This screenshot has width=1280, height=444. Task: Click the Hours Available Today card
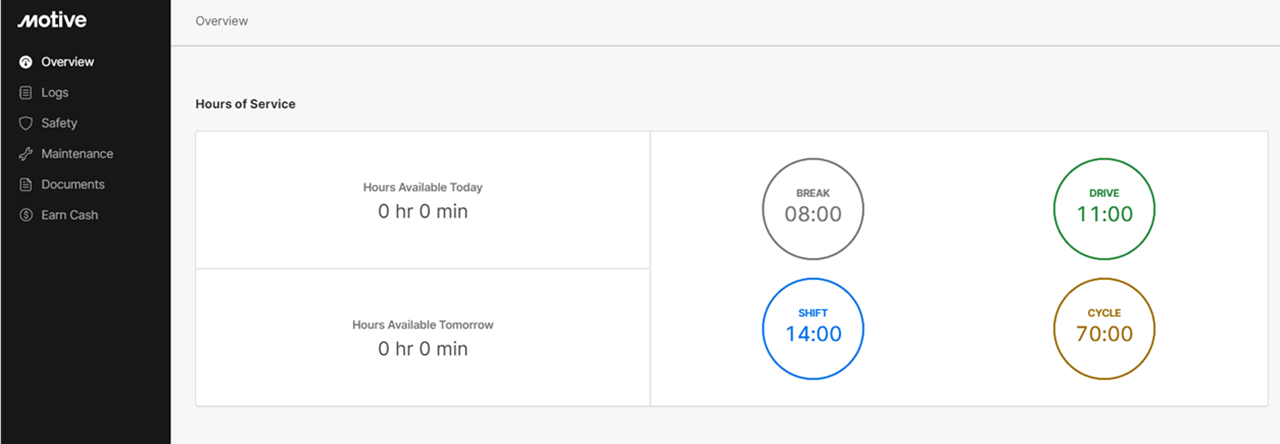click(x=423, y=201)
